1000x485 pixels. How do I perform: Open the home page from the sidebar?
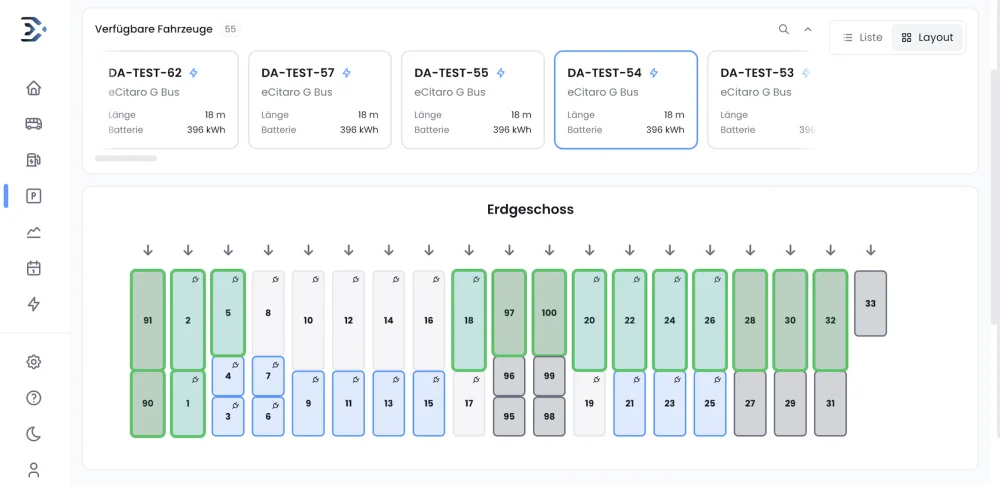tap(34, 88)
